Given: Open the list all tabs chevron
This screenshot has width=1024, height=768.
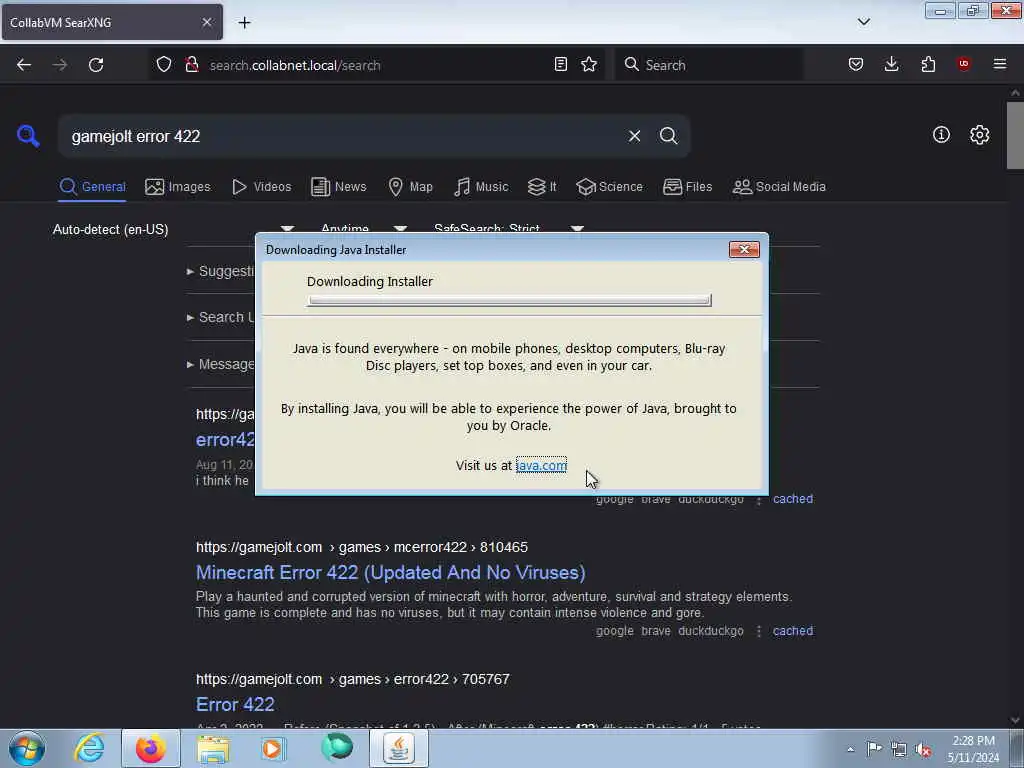Looking at the screenshot, I should 863,22.
